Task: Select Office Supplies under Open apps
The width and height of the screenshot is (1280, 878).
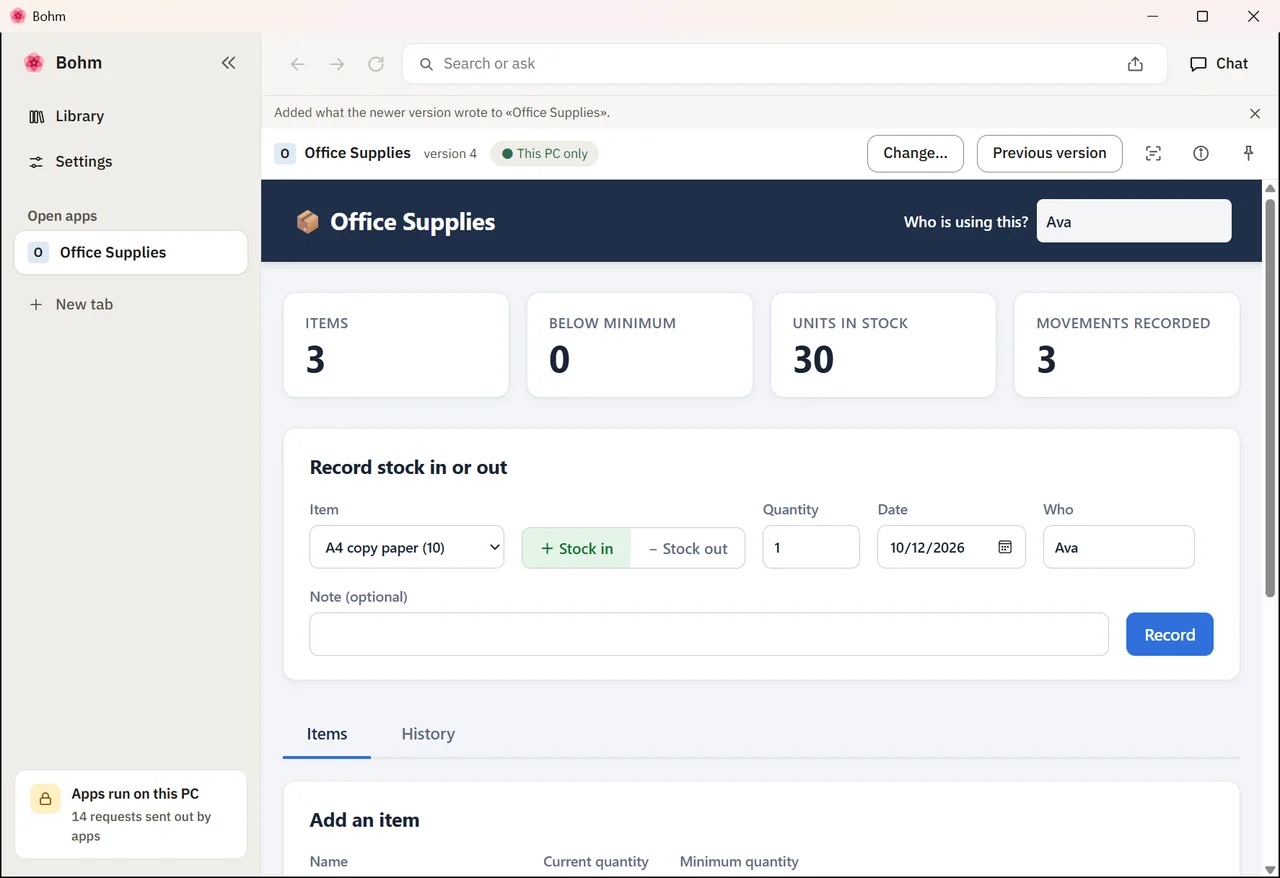Action: point(131,252)
